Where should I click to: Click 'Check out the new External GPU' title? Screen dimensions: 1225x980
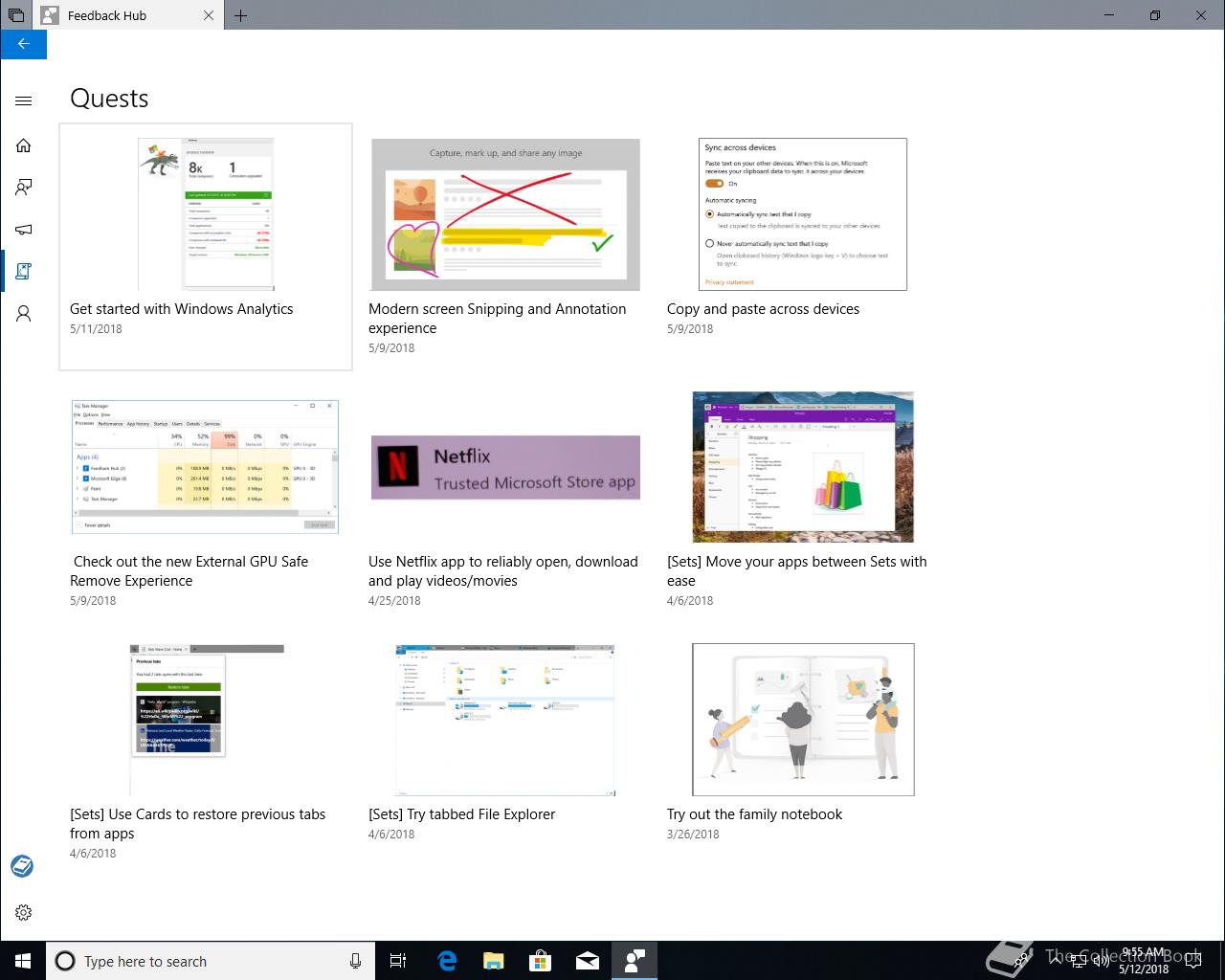(x=189, y=571)
